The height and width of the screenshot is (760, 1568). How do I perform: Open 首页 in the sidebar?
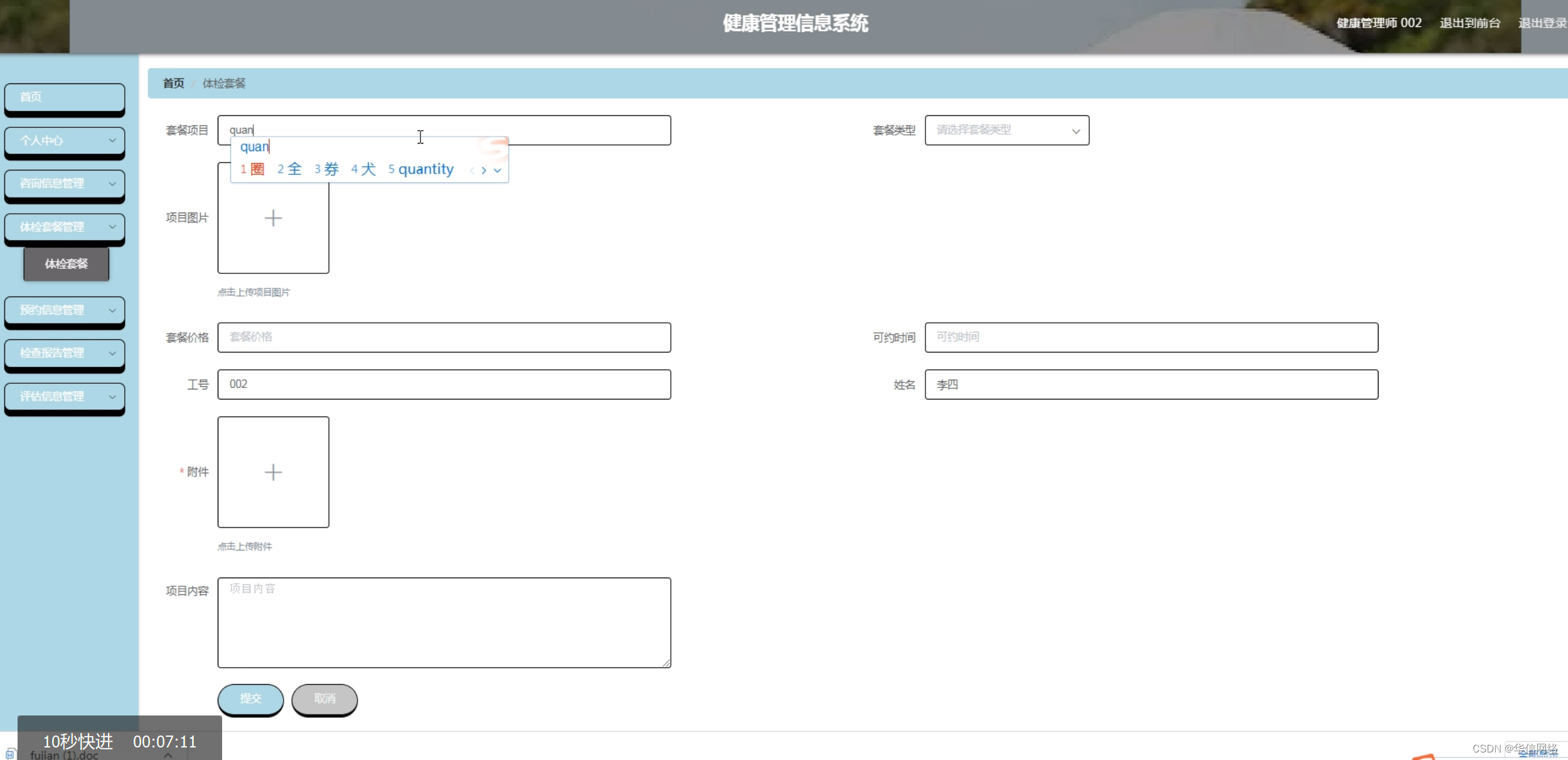pyautogui.click(x=65, y=97)
